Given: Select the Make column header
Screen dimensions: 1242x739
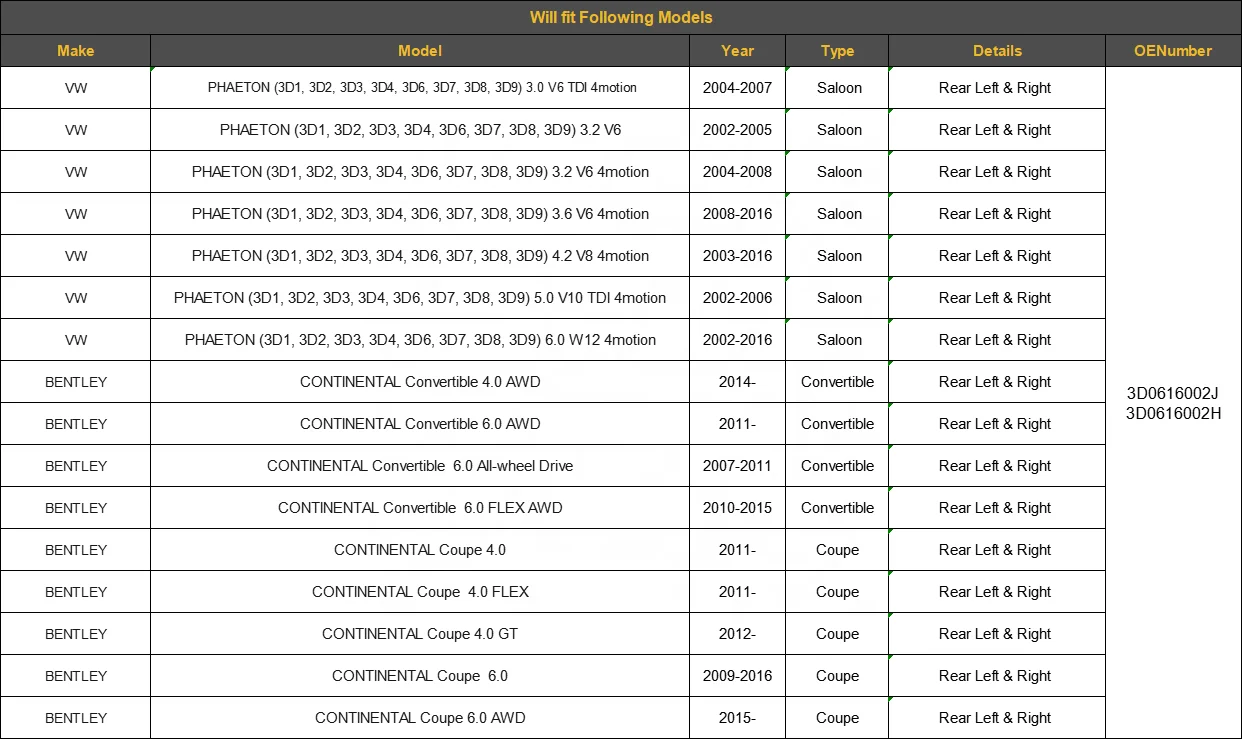Looking at the screenshot, I should 75,51.
